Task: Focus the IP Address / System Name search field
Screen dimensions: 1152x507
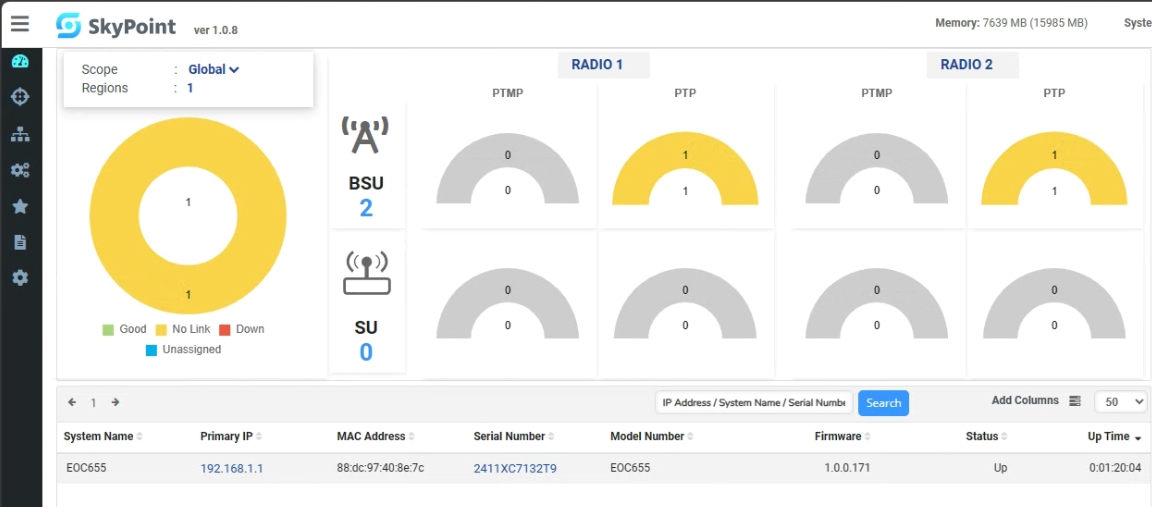Action: coord(754,402)
